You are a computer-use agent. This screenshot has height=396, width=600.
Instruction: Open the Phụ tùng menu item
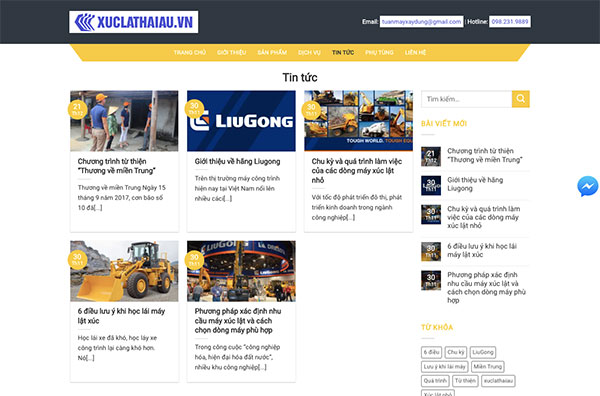pyautogui.click(x=379, y=52)
